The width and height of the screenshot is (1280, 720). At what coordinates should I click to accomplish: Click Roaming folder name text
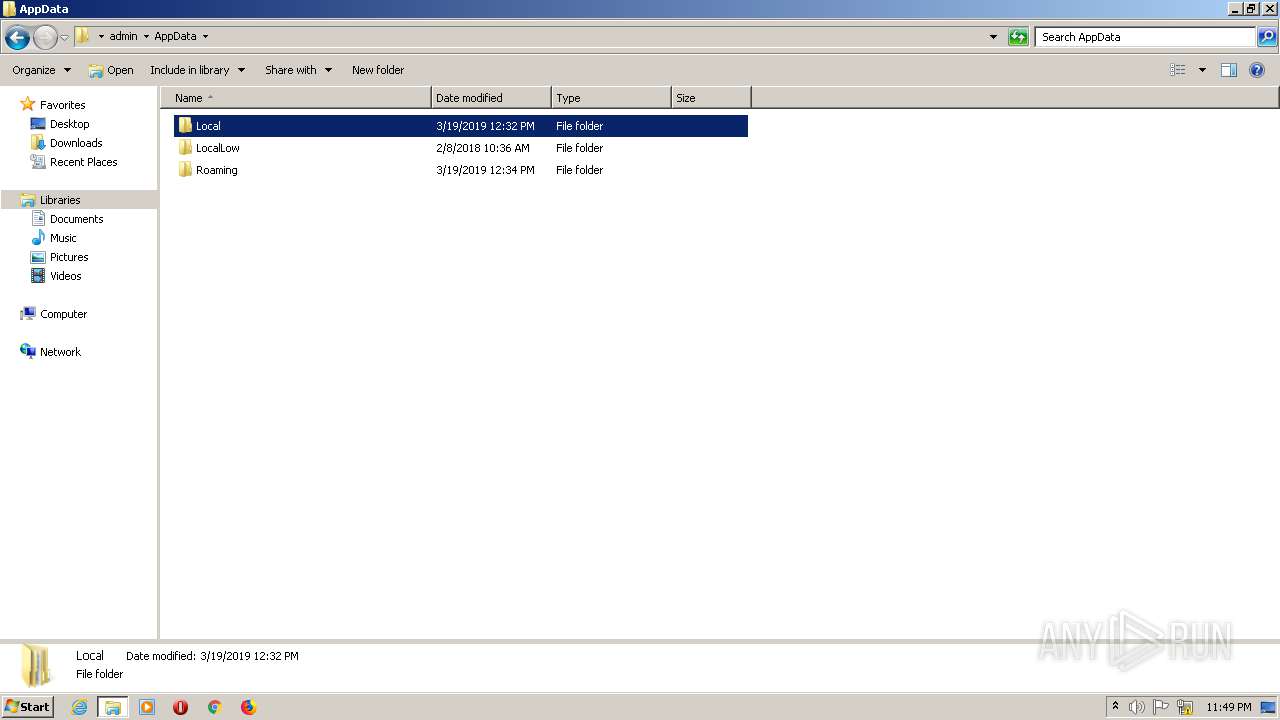(217, 170)
